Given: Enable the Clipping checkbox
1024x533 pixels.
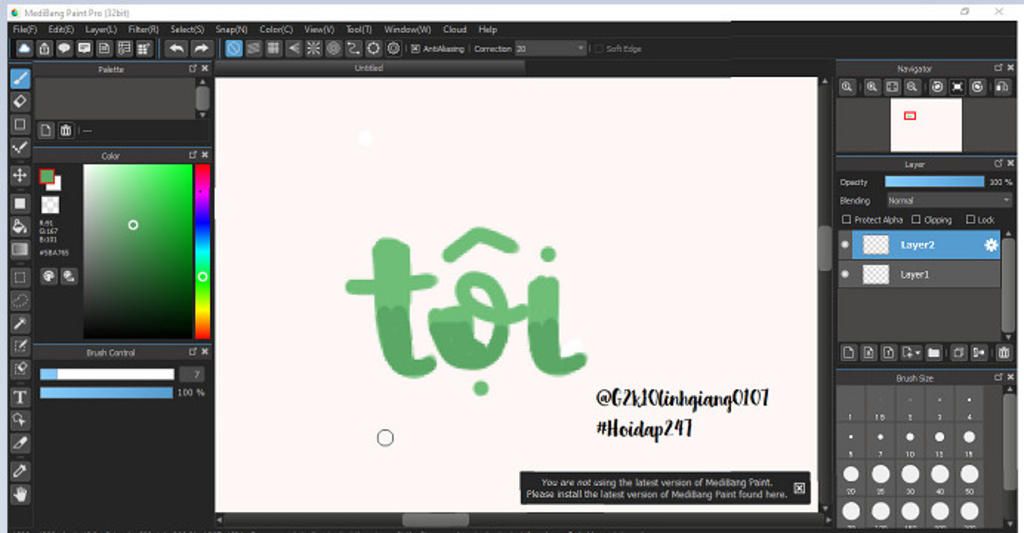Looking at the screenshot, I should 916,219.
